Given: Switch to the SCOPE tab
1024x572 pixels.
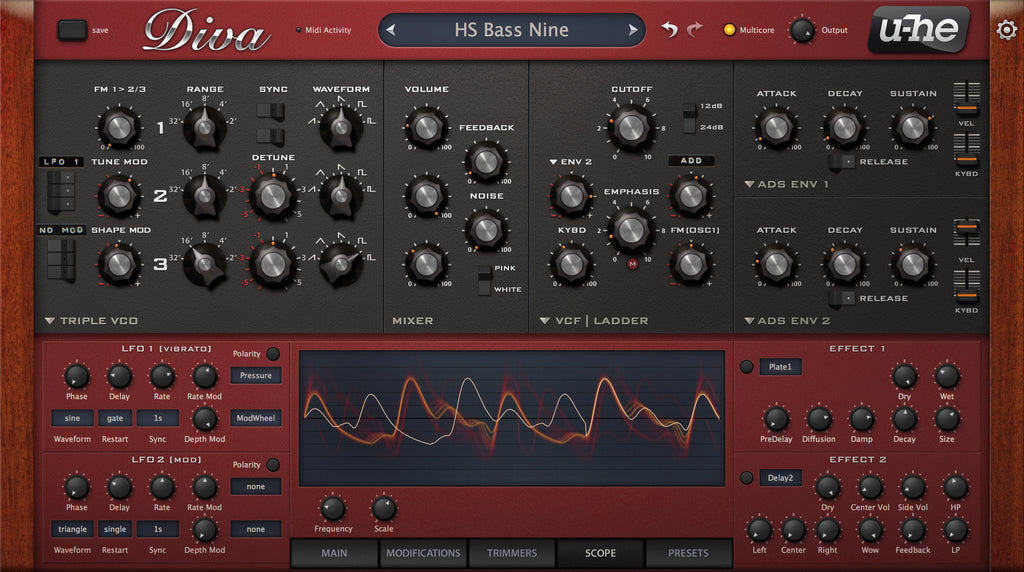Looking at the screenshot, I should click(x=600, y=553).
